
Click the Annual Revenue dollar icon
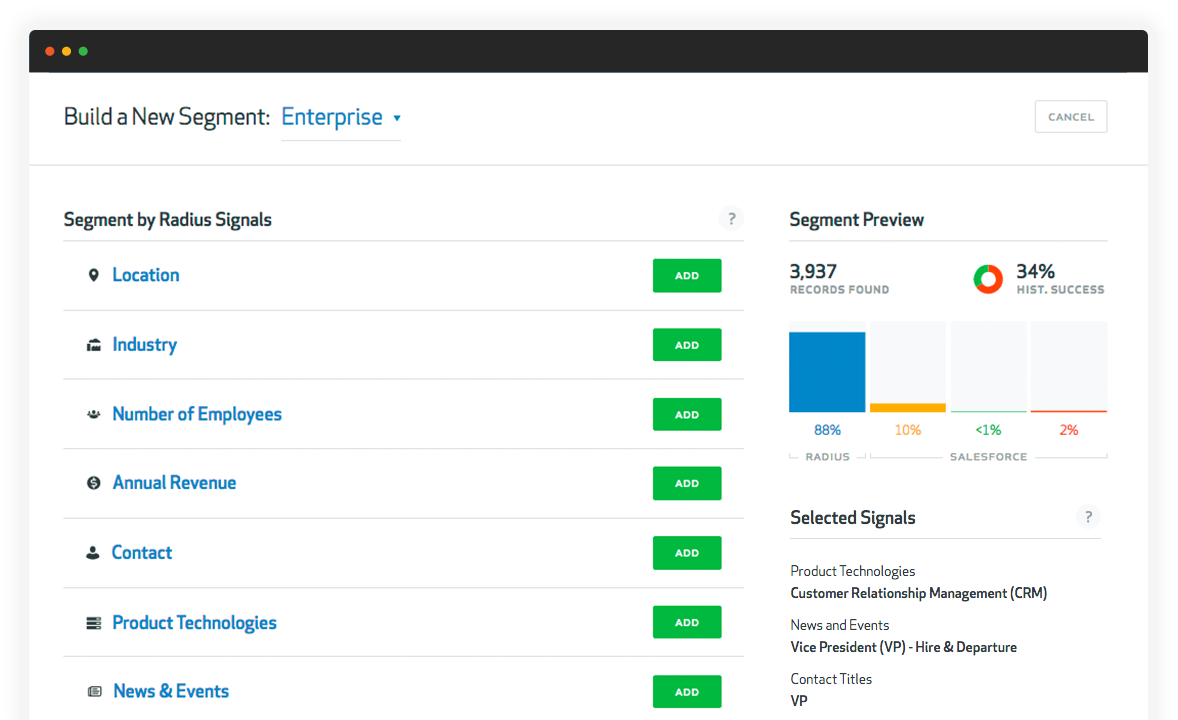pyautogui.click(x=93, y=483)
